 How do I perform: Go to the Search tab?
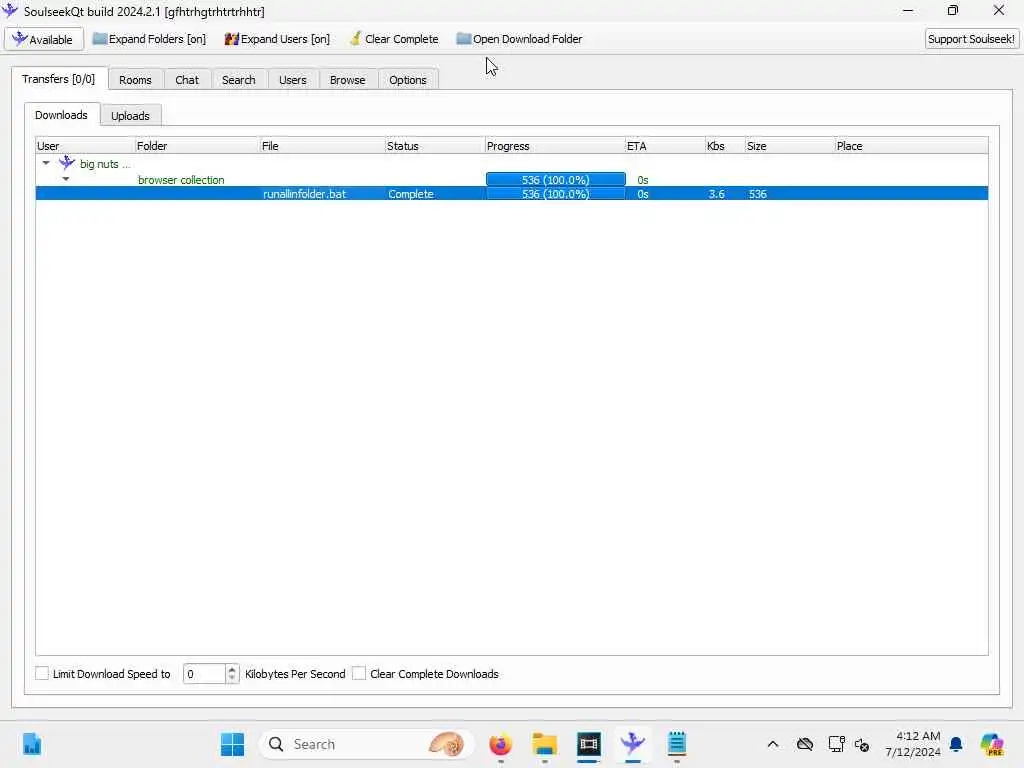click(238, 80)
